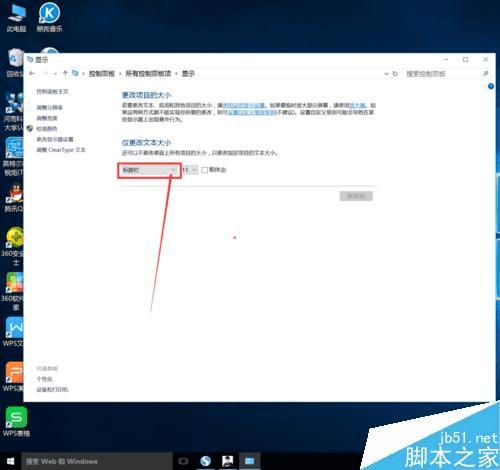Click the Control Panel taskbar button
The height and width of the screenshot is (470, 500).
[250, 461]
